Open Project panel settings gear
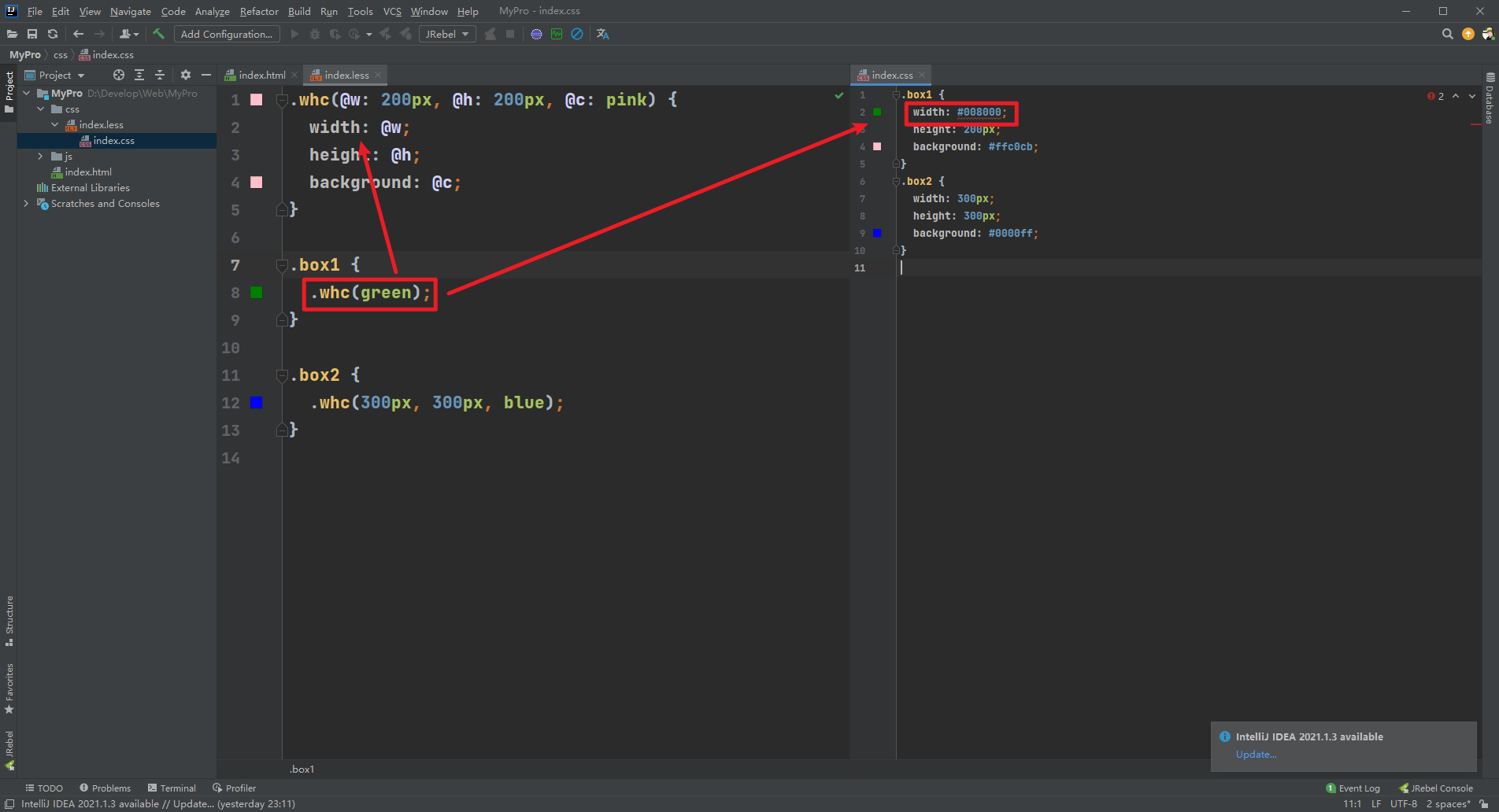 (x=186, y=75)
